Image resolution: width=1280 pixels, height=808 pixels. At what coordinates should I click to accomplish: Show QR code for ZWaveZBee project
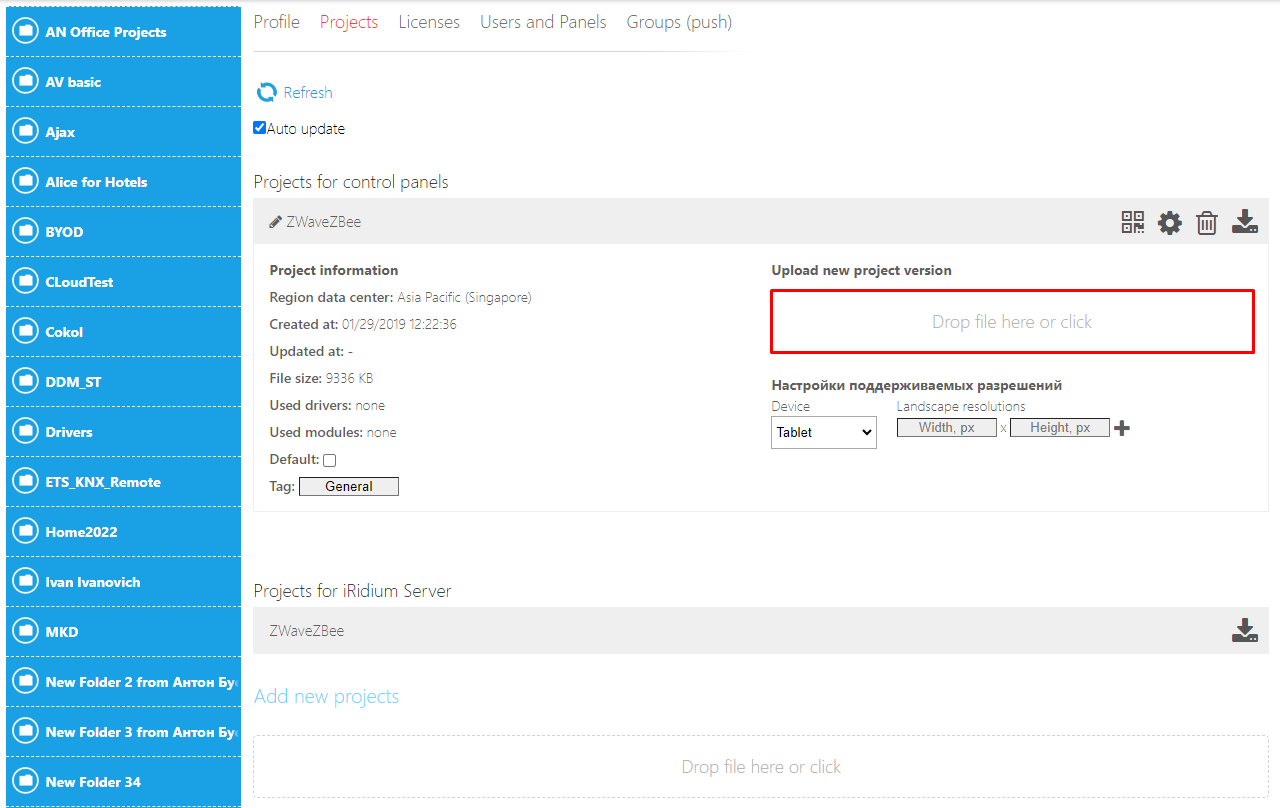tap(1132, 222)
